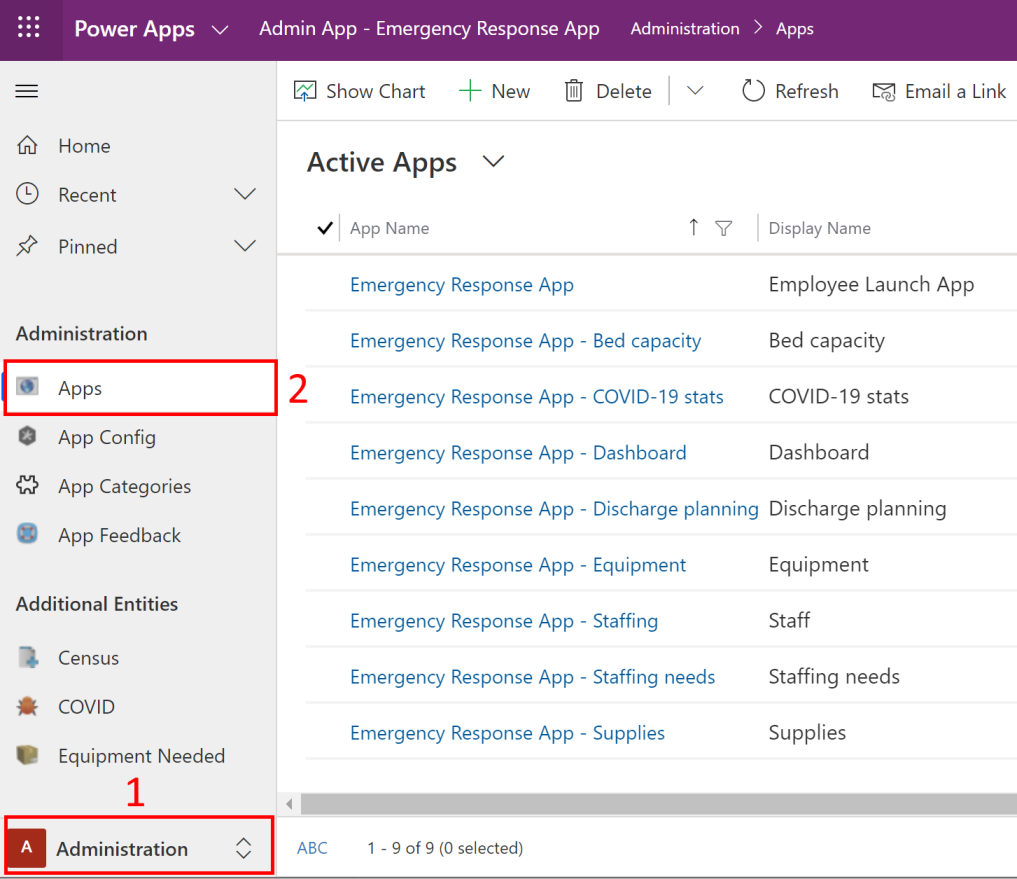Viewport: 1017px width, 879px height.
Task: Open Emergency Response App - COVID-19 stats link
Action: [x=537, y=396]
